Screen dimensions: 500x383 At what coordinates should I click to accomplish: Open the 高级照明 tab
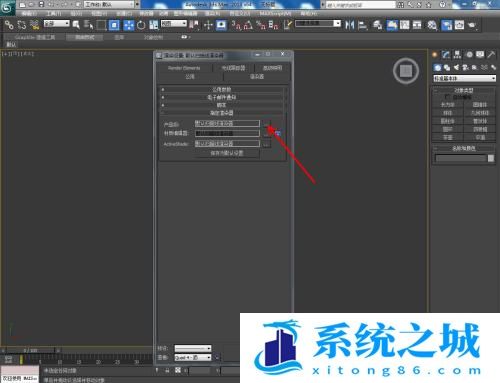click(x=272, y=68)
